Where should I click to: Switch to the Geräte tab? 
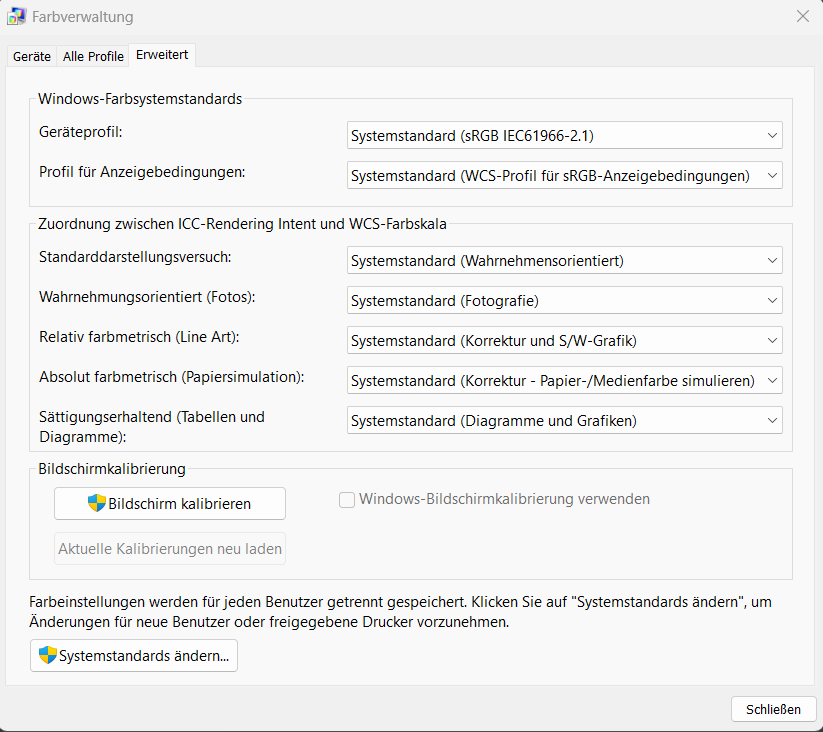coord(32,57)
